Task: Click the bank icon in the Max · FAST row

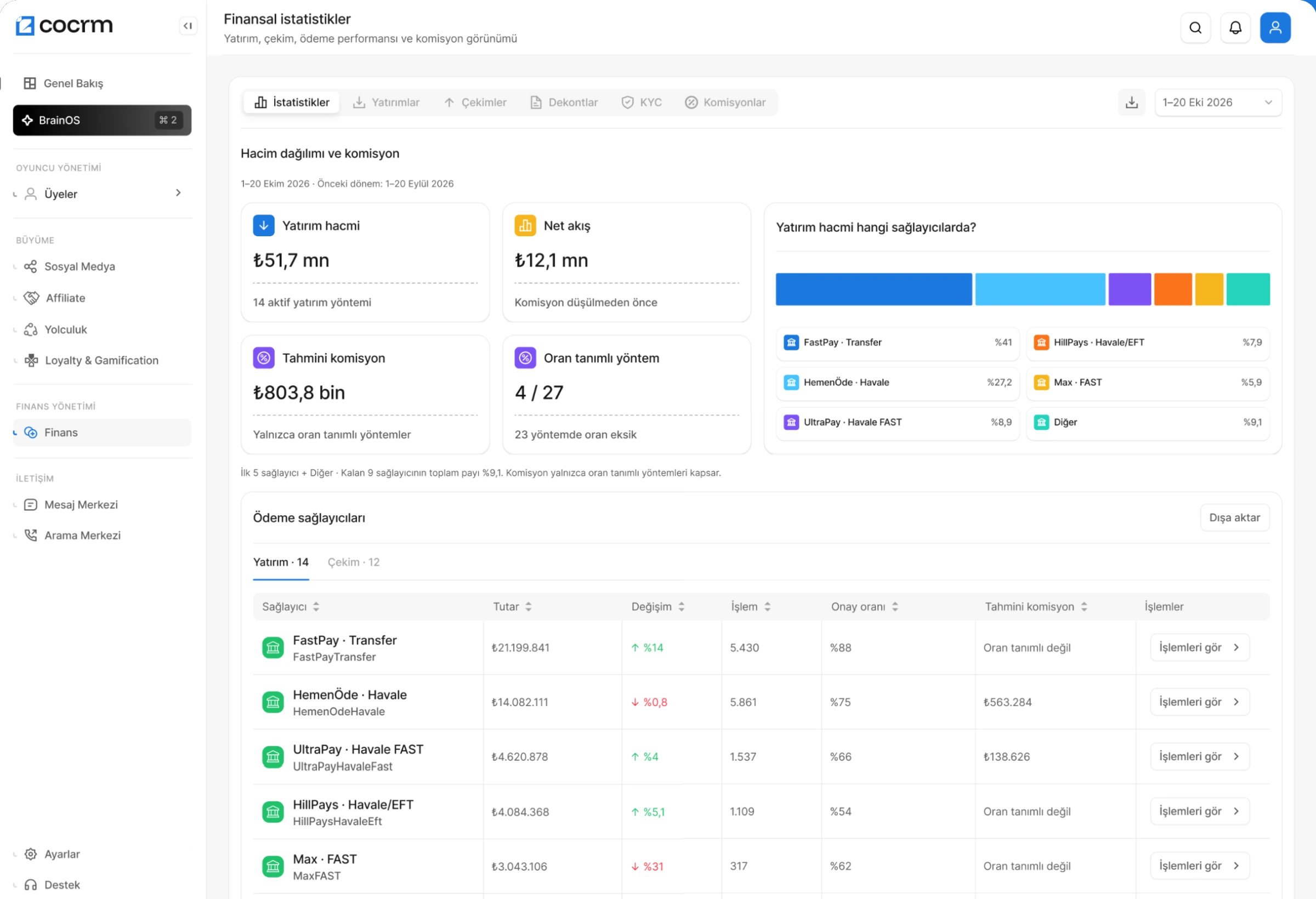Action: tap(273, 866)
